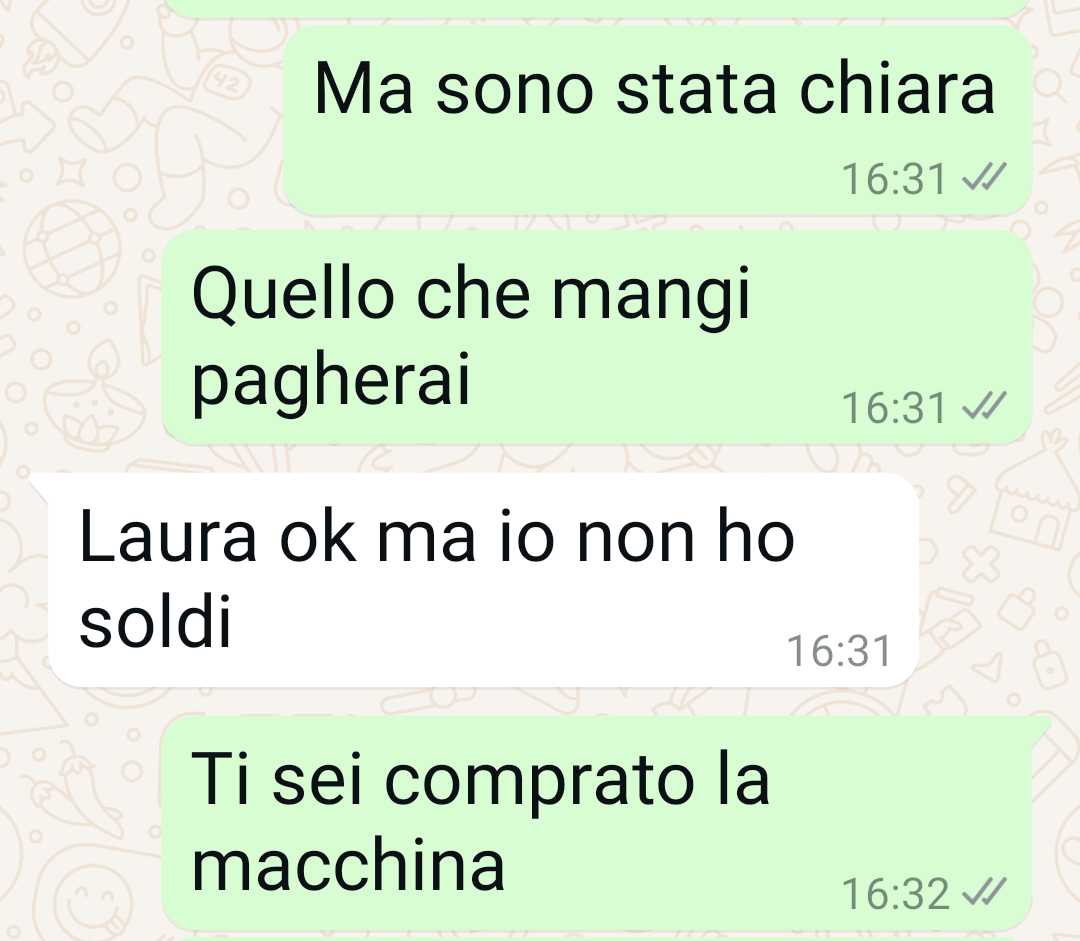Click the 16:31 timestamp on the white bubble

[x=839, y=650]
